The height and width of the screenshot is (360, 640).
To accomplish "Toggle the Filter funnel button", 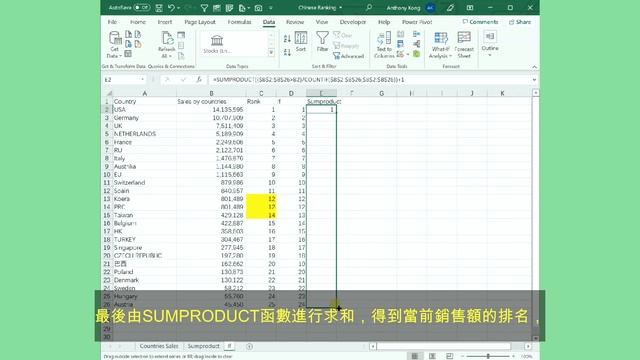I will (322, 42).
